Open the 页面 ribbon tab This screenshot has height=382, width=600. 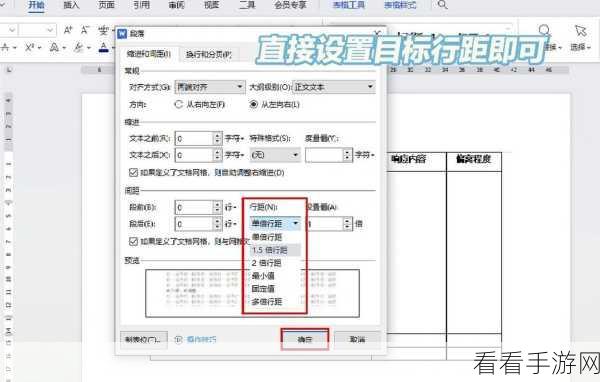106,5
